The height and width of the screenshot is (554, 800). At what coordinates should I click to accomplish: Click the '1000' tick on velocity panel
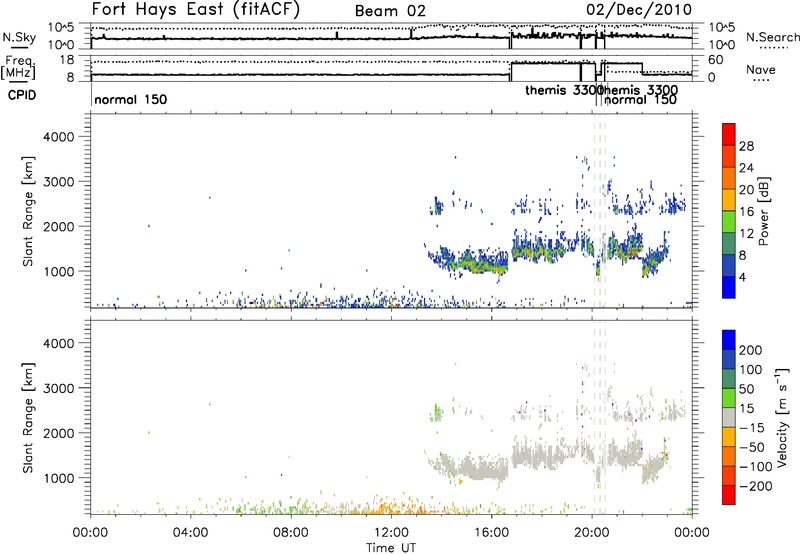[59, 478]
